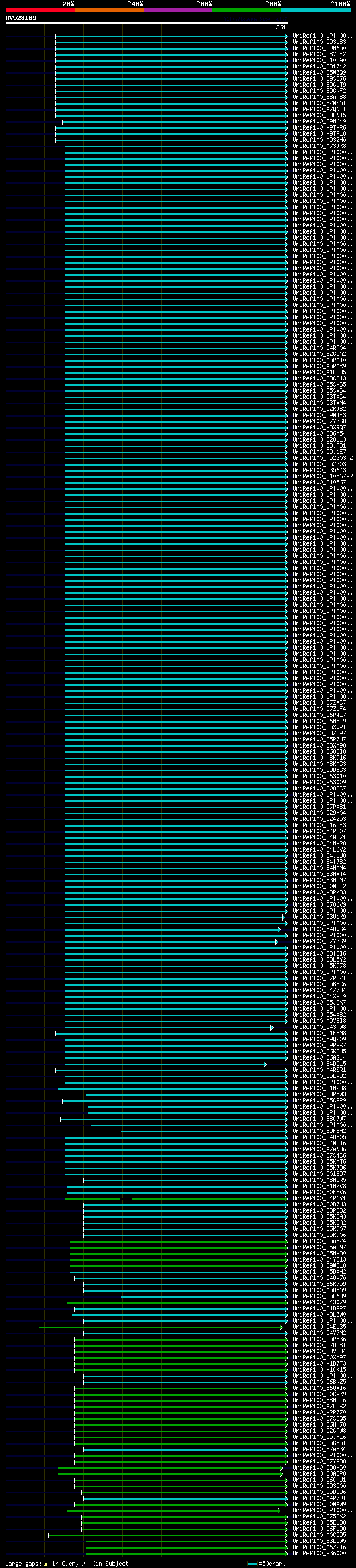Select label UniRef100_A7QNL1
This screenshot has height=1568, width=356.
pyautogui.click(x=319, y=109)
